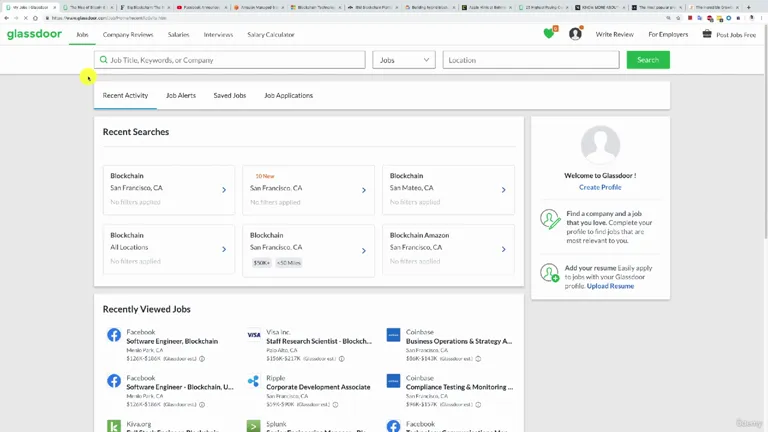
Task: Click the large profile avatar placeholder
Action: (600, 144)
